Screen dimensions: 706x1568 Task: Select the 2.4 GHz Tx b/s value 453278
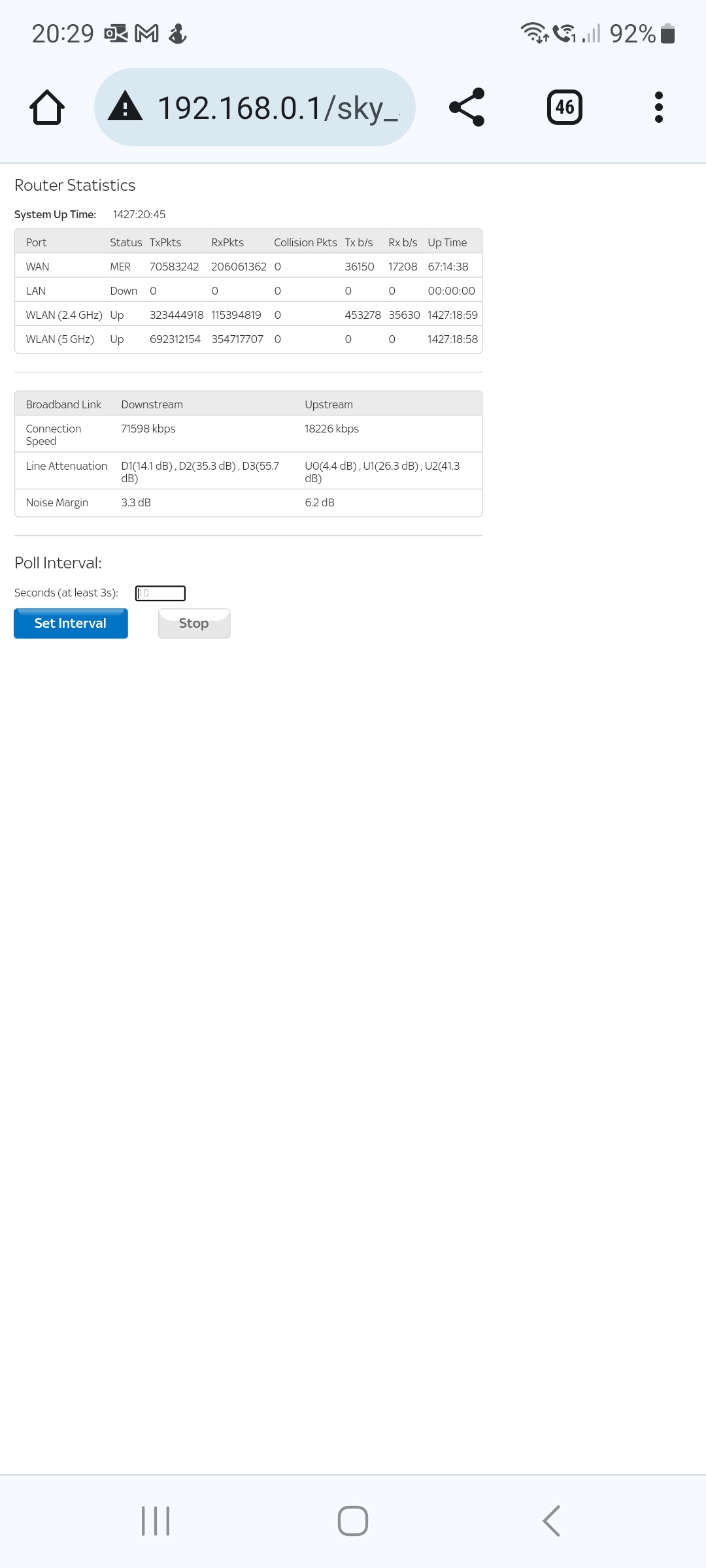point(363,315)
